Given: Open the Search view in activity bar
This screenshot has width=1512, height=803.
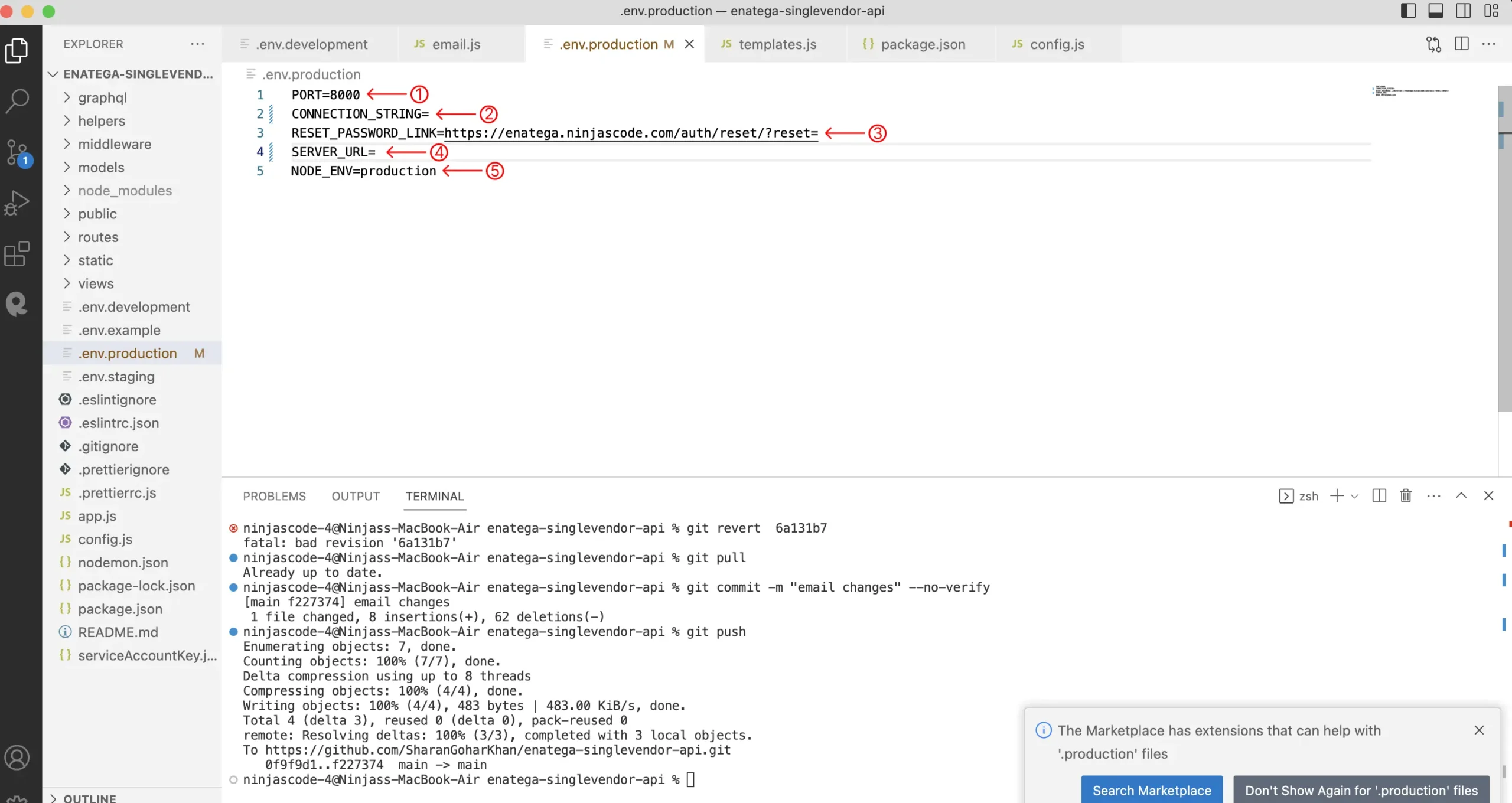Looking at the screenshot, I should tap(17, 100).
